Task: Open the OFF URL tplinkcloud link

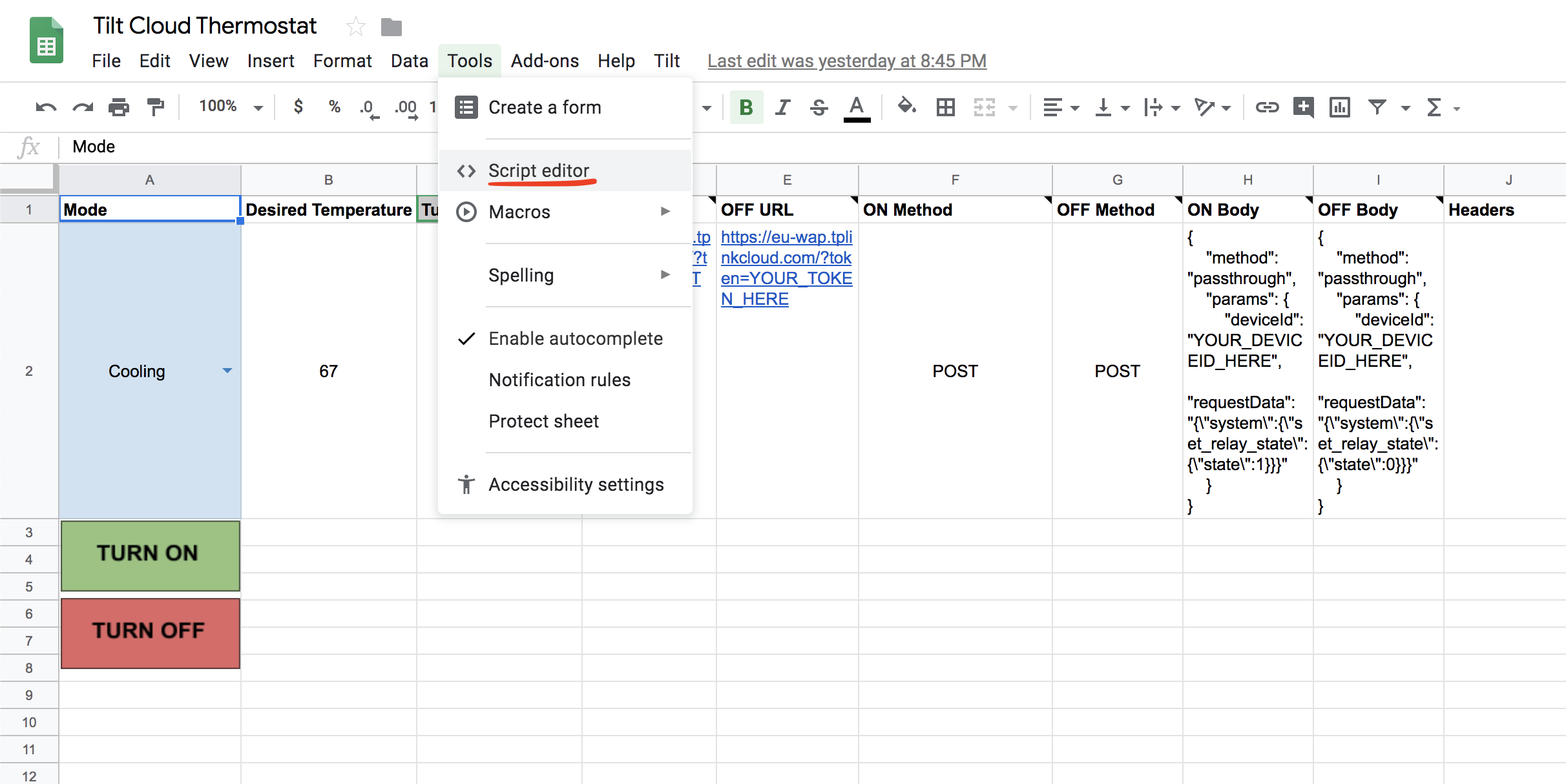Action: pos(786,268)
